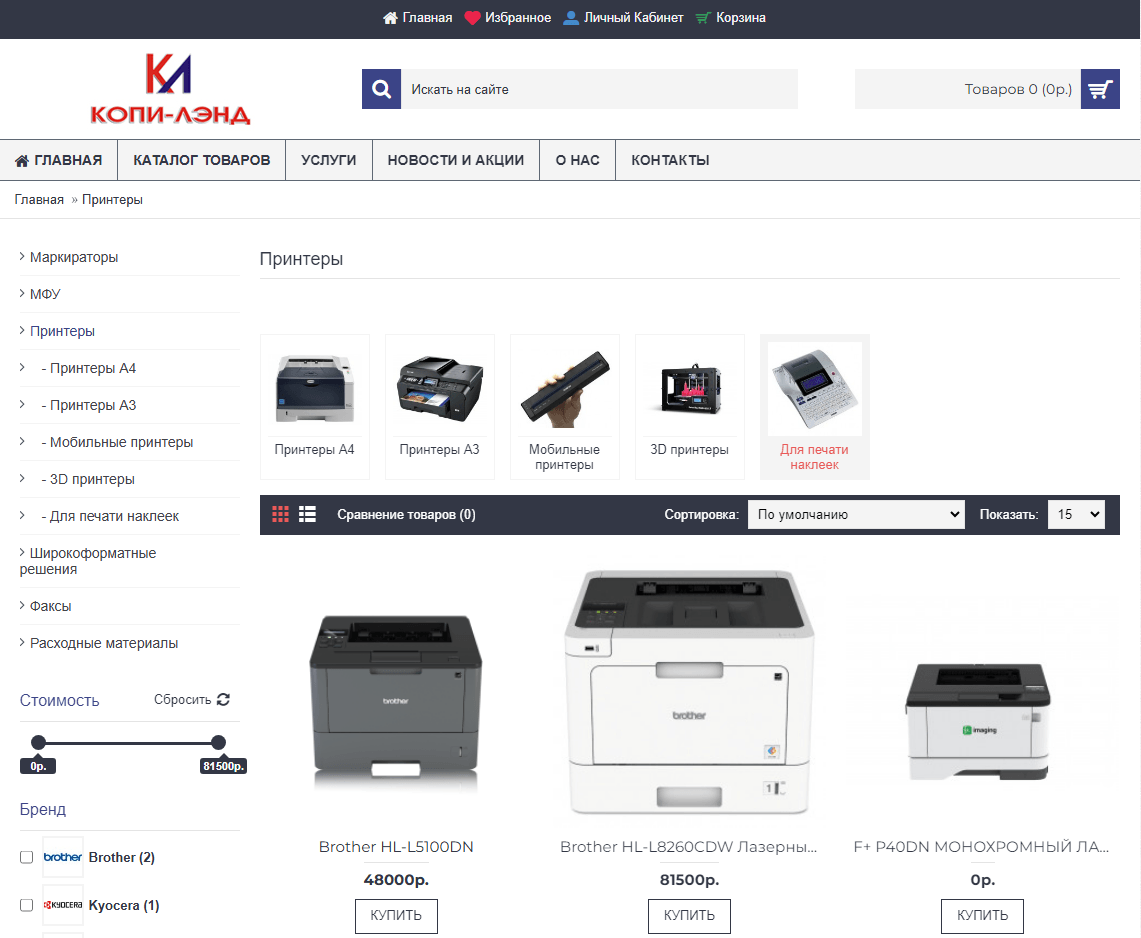Image resolution: width=1141 pixels, height=938 pixels.
Task: Open КАТАЛОГ ТОВАРОВ menu
Action: pos(202,160)
